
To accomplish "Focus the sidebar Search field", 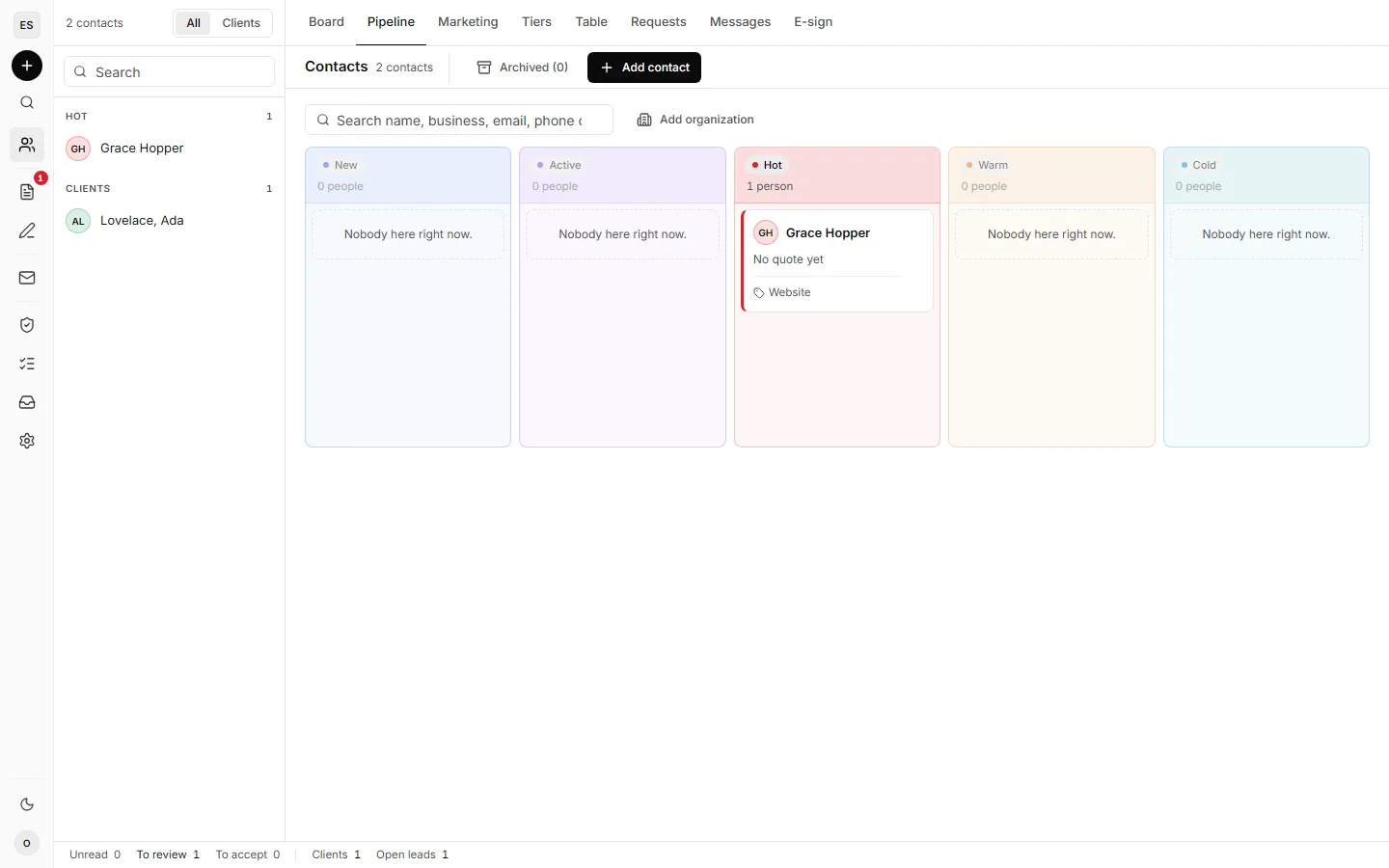I will tap(169, 72).
